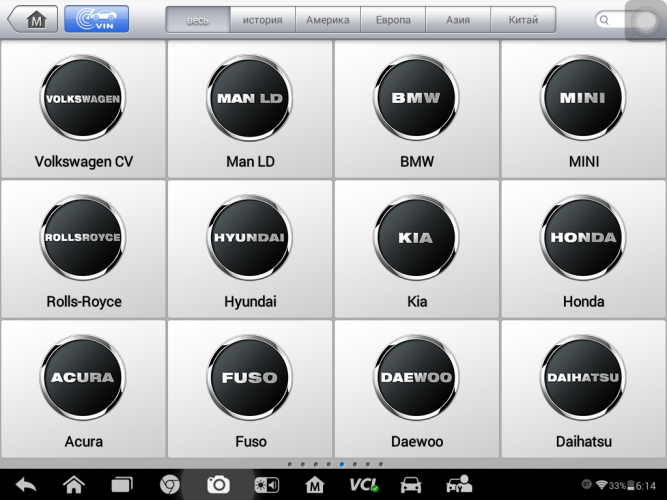Take a screenshot with the camera icon
The image size is (667, 500).
coord(218,485)
